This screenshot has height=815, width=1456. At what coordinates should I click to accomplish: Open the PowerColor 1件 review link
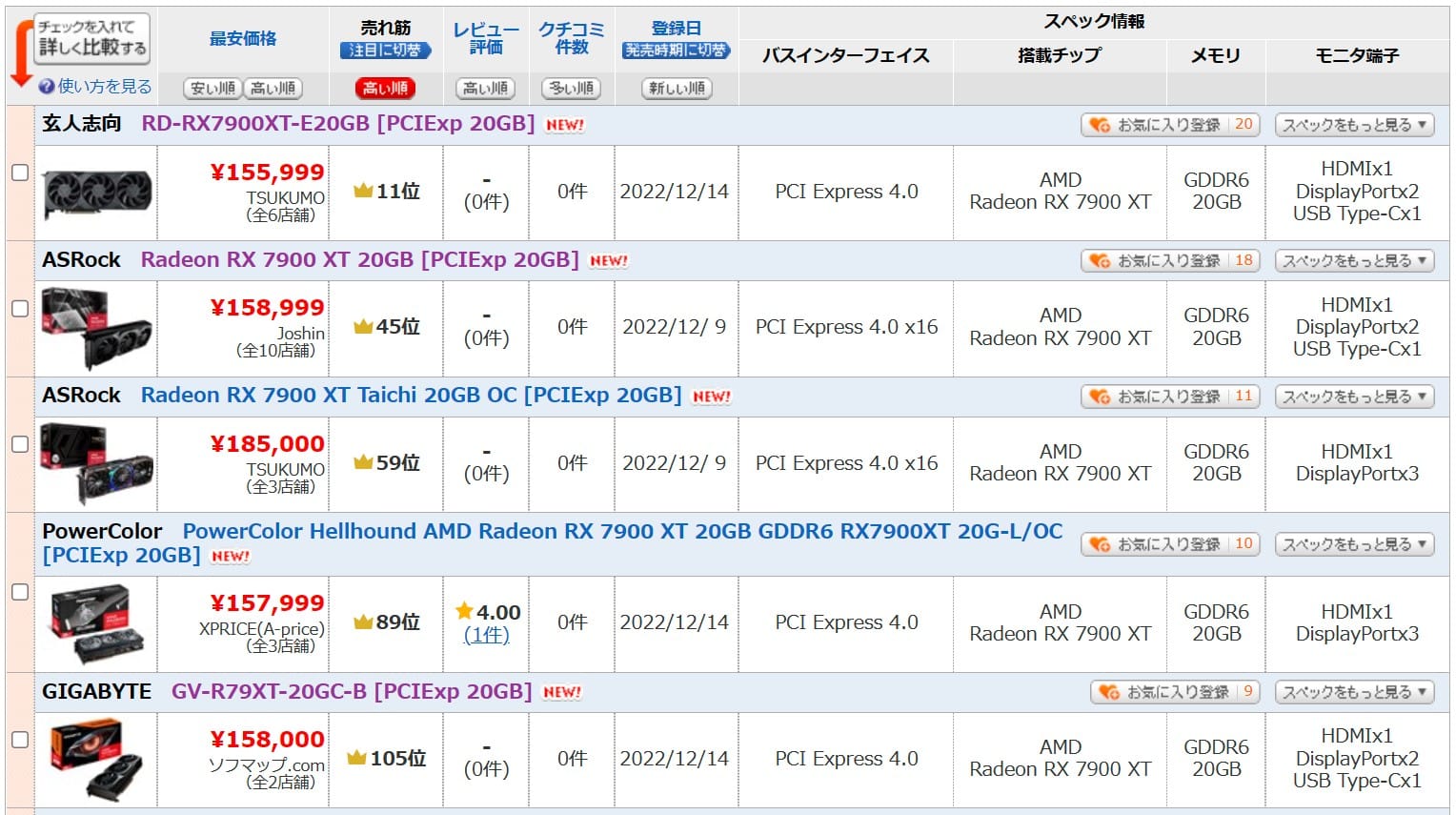click(486, 635)
